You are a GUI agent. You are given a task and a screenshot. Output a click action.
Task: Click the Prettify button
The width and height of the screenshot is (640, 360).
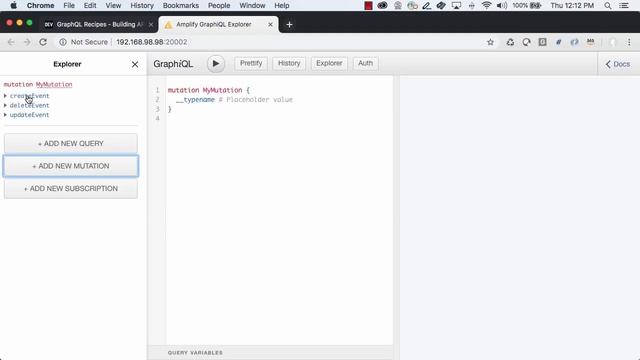click(x=251, y=63)
